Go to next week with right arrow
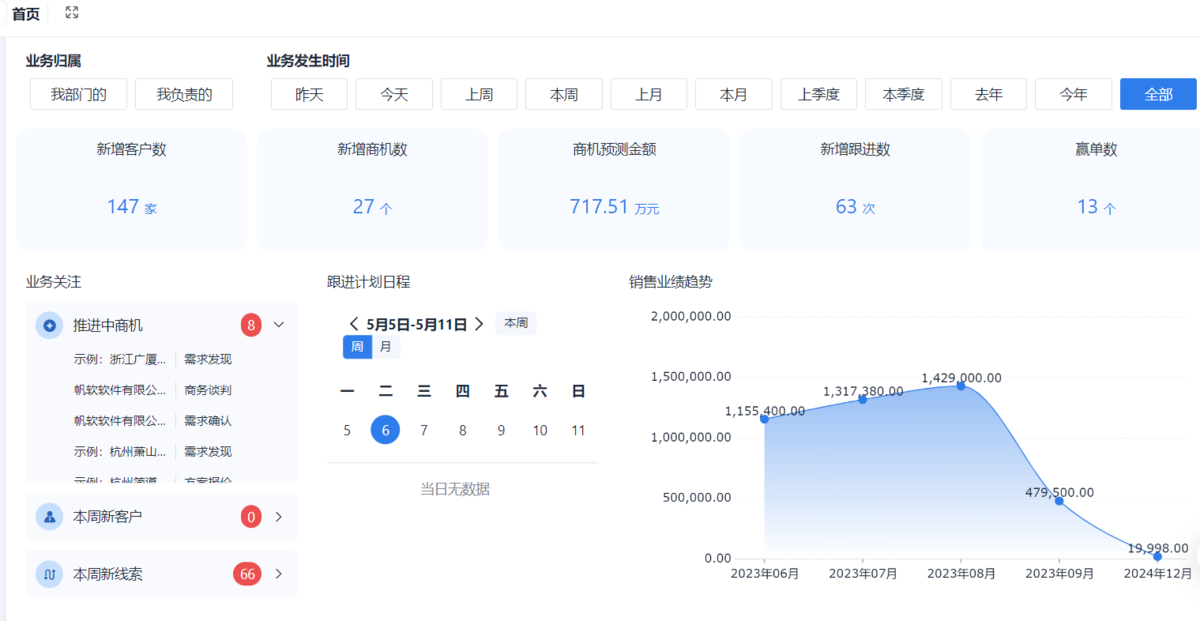The width and height of the screenshot is (1200, 621). pyautogui.click(x=479, y=324)
